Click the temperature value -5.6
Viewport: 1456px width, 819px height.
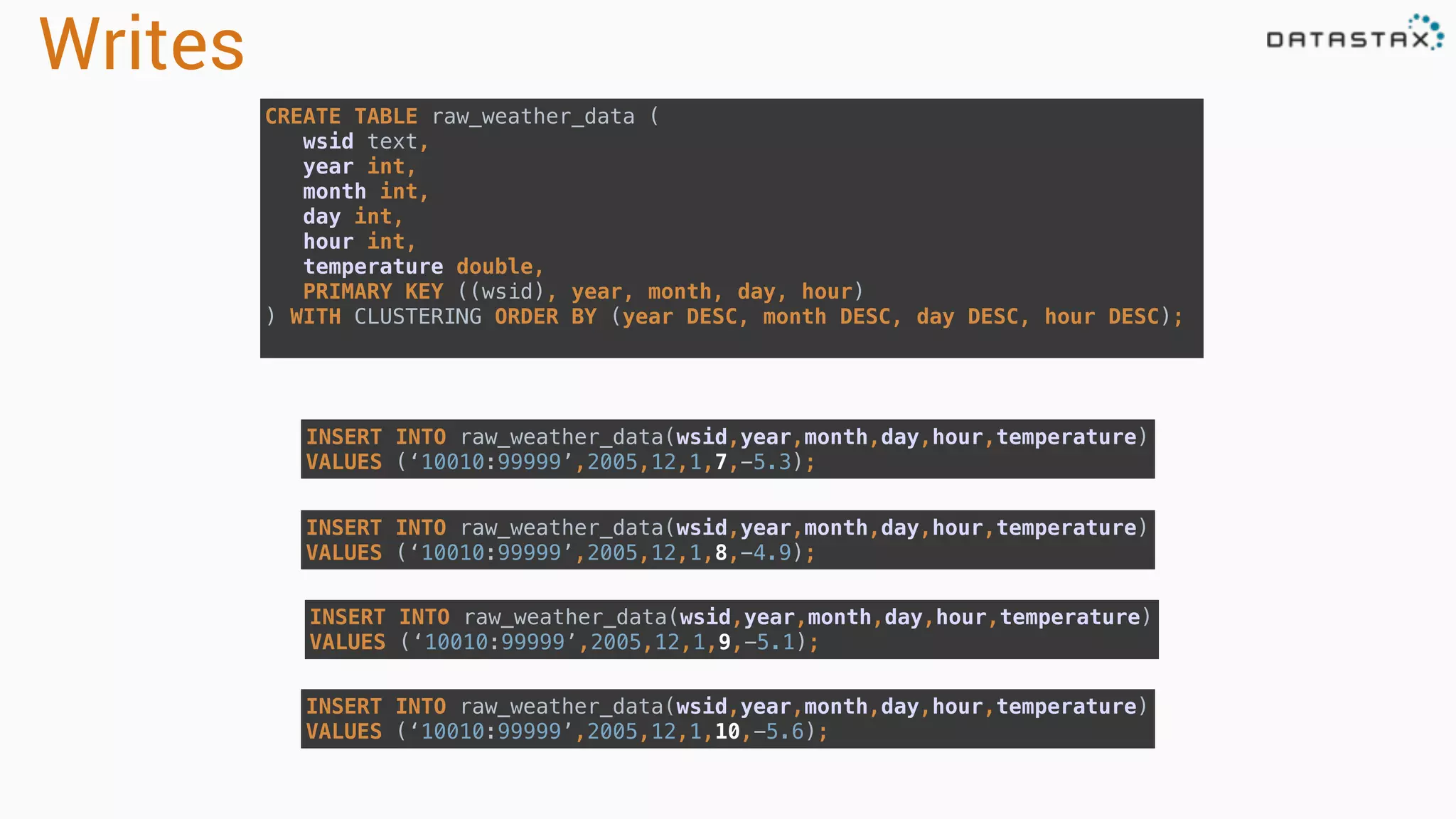[779, 732]
